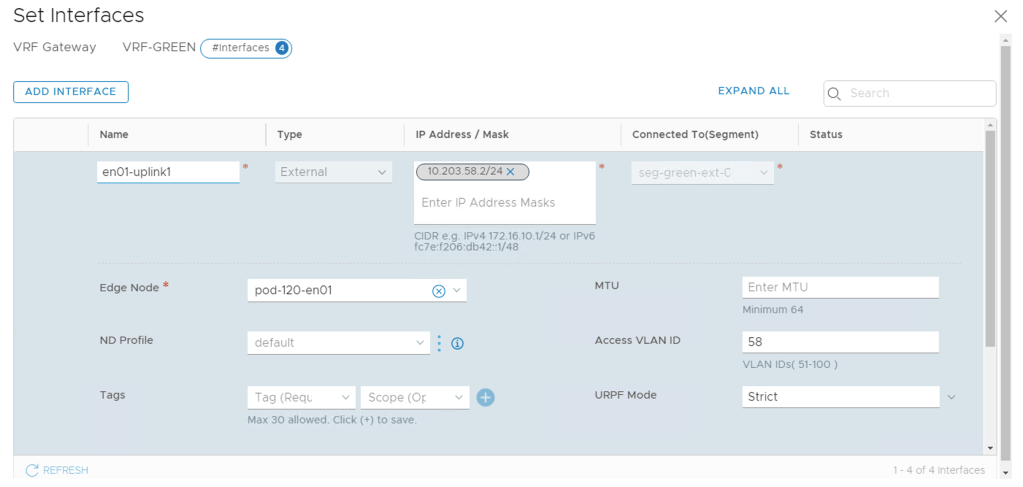Viewport: 1023px width, 487px height.
Task: Click the Expand All link
Action: tap(753, 91)
